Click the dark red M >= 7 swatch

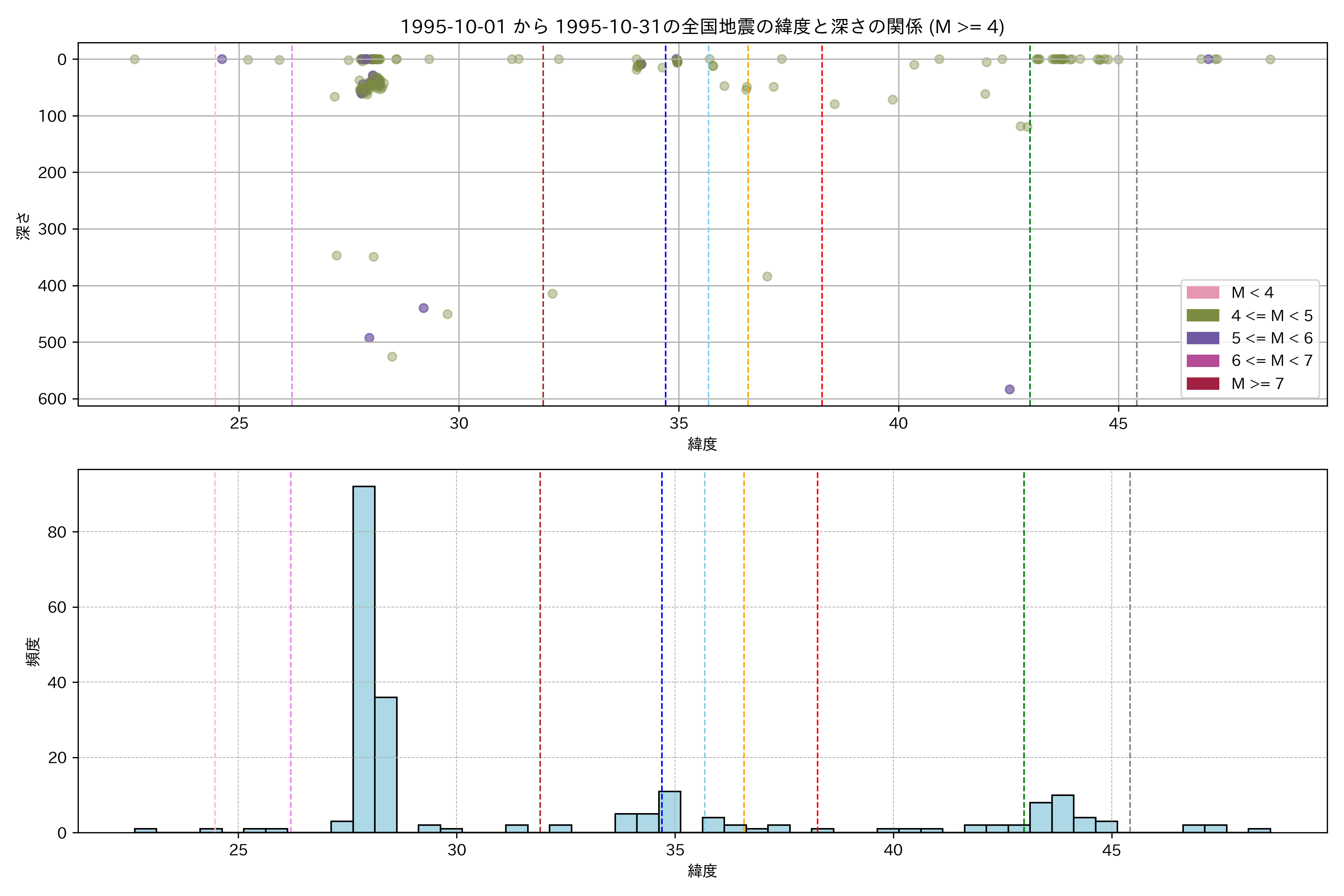[1202, 383]
